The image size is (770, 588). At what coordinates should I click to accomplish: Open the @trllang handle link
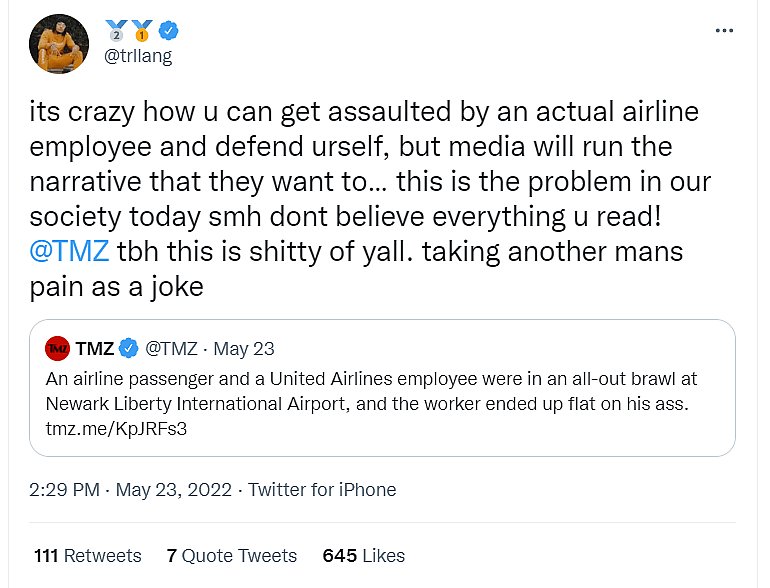[x=138, y=56]
